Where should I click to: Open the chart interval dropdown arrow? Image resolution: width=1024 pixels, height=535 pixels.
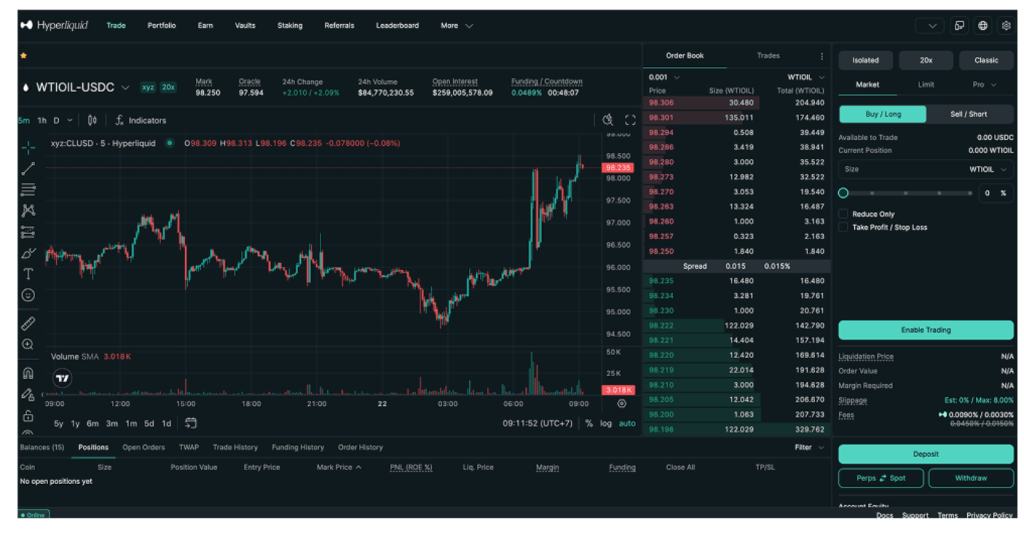[x=70, y=120]
